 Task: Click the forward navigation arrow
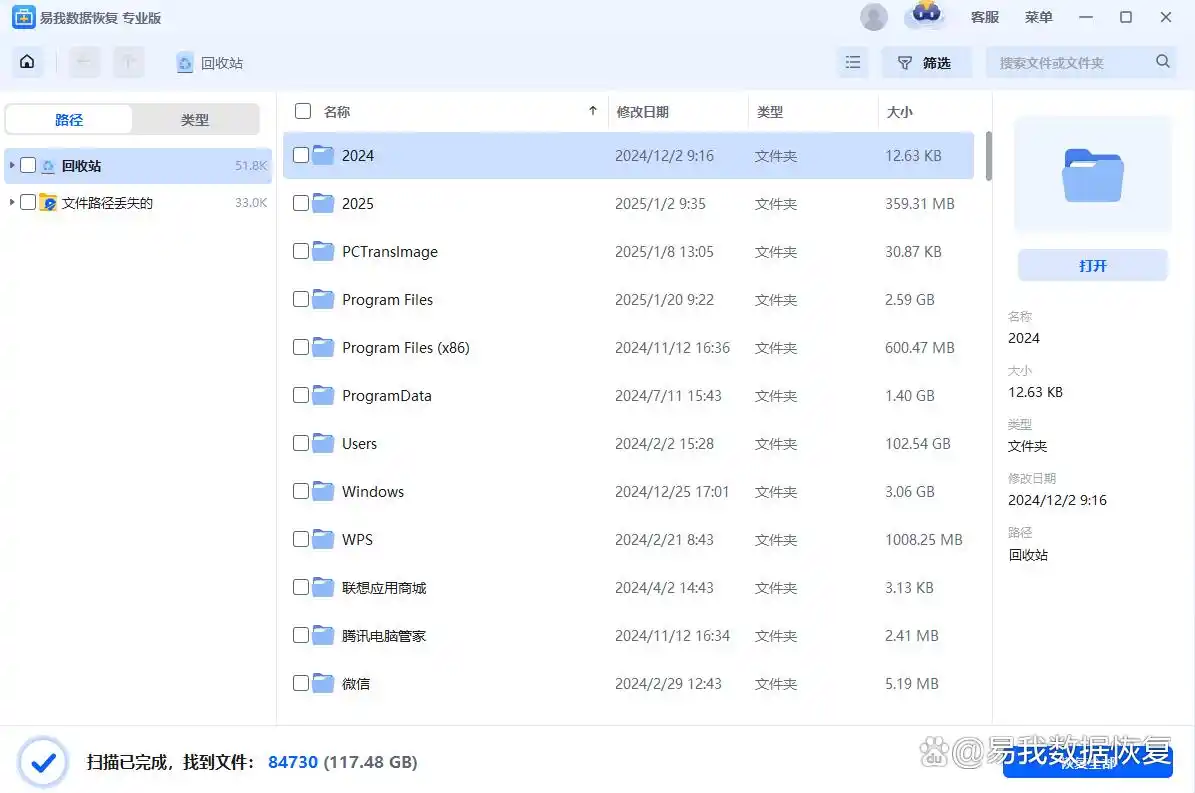coord(128,61)
